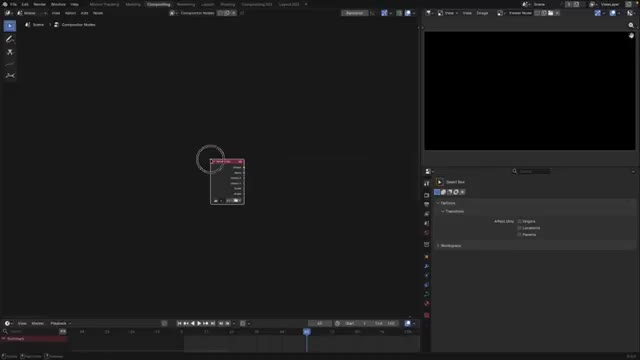Screen dimensions: 640x360
Task: Click the extend selection mode icon
Action: pos(443,192)
